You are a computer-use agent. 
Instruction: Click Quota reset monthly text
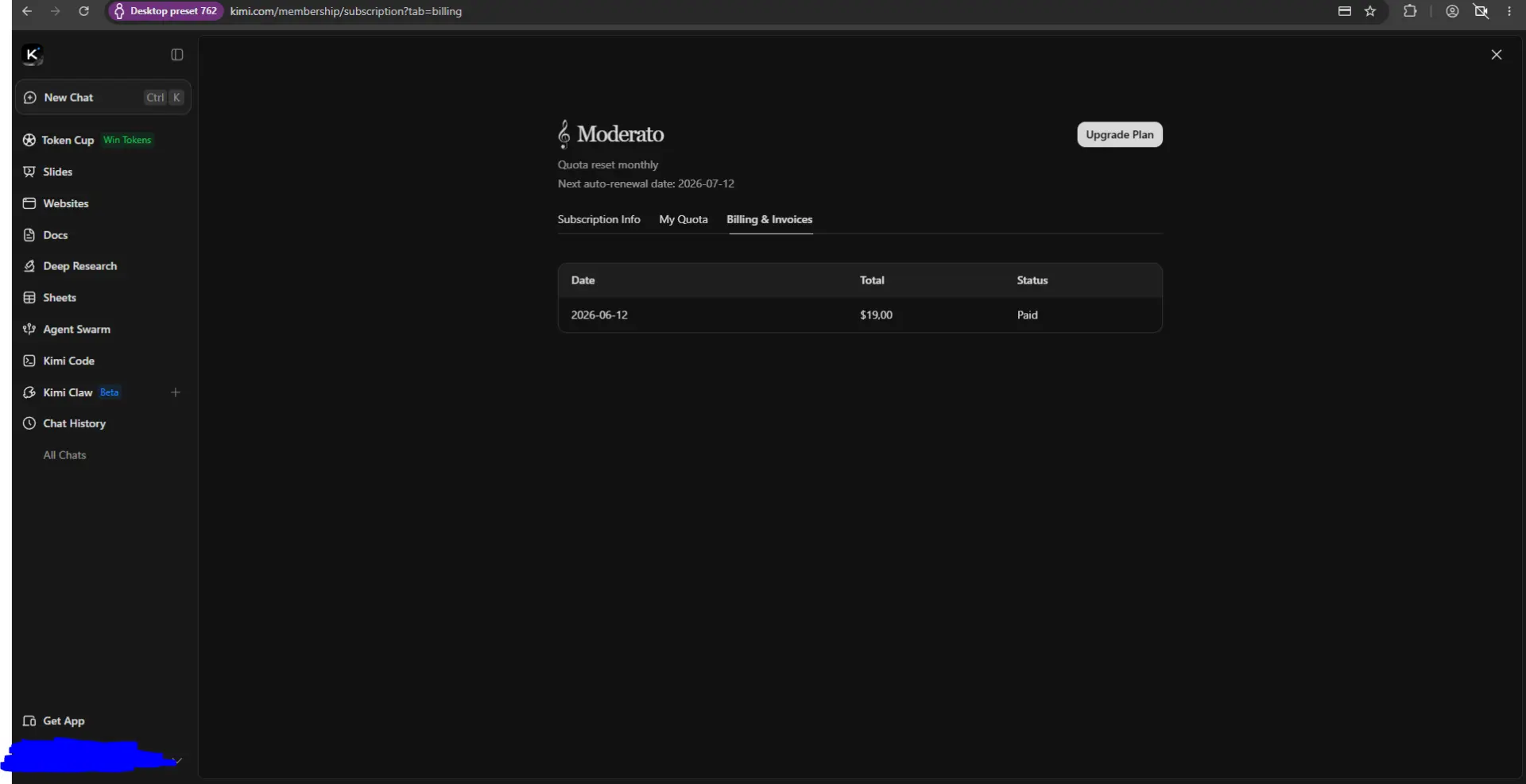point(608,164)
